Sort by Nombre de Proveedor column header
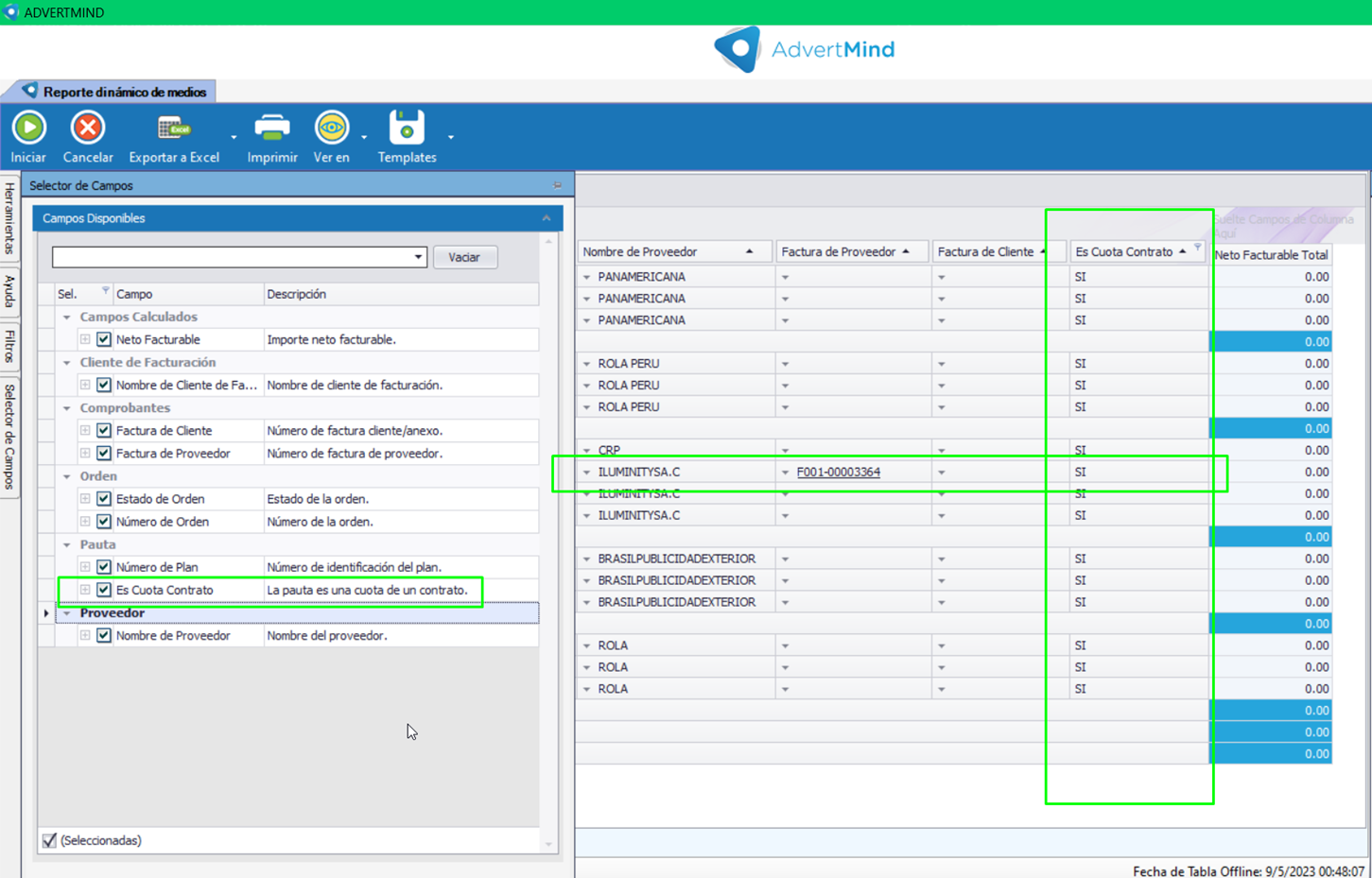The image size is (1372, 878). coord(674,251)
